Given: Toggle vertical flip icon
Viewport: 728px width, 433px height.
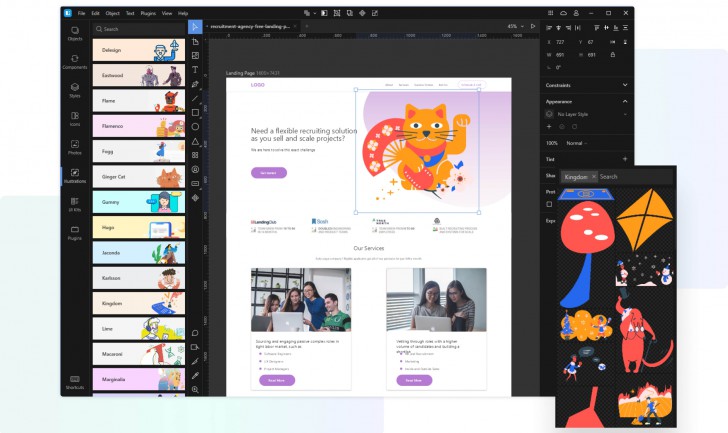Looking at the screenshot, I should point(625,42).
